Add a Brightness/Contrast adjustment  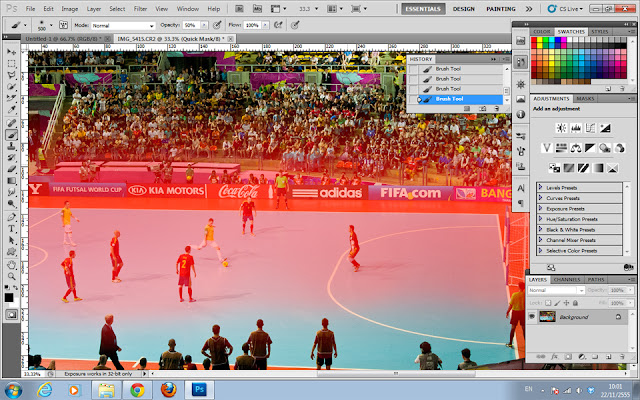[x=561, y=128]
